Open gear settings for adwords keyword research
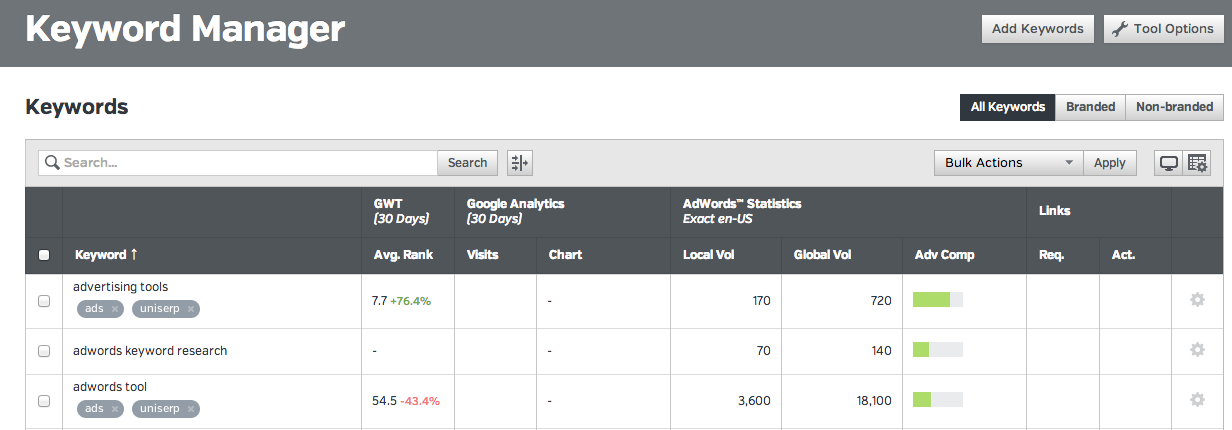Image resolution: width=1232 pixels, height=430 pixels. pyautogui.click(x=1197, y=350)
